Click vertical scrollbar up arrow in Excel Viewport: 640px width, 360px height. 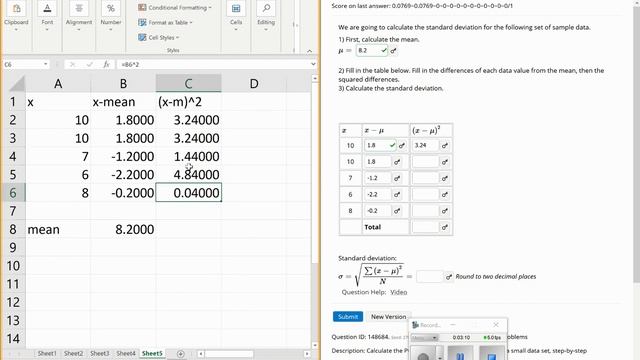(315, 78)
